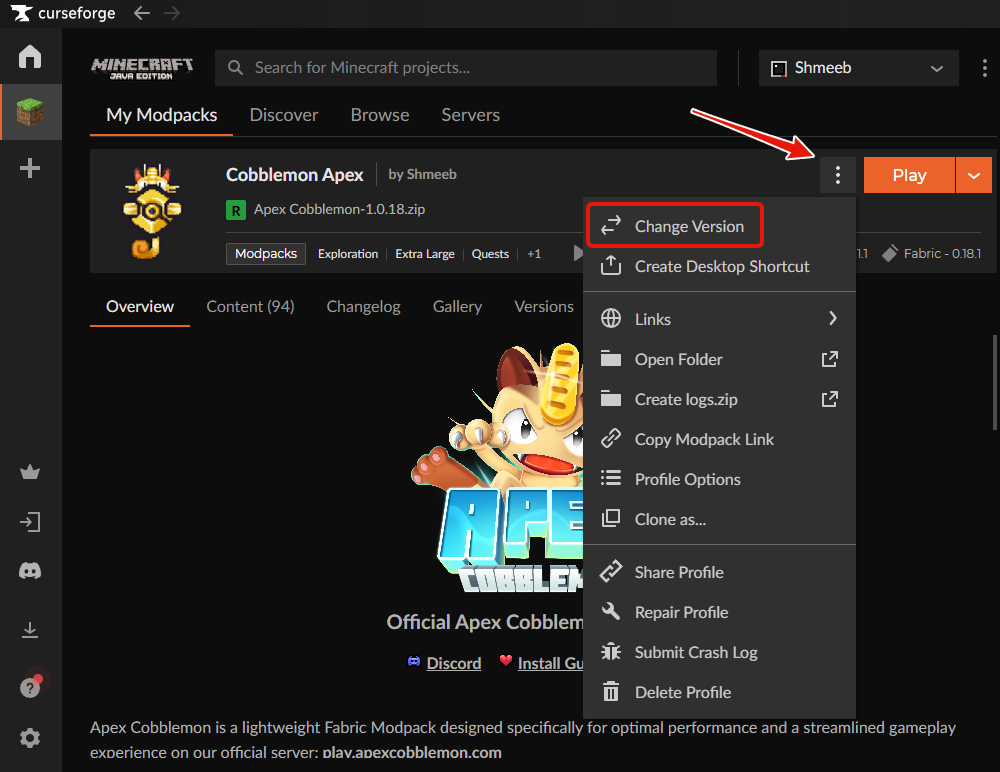Select Copy Modpack Link
1000x772 pixels.
(719, 440)
